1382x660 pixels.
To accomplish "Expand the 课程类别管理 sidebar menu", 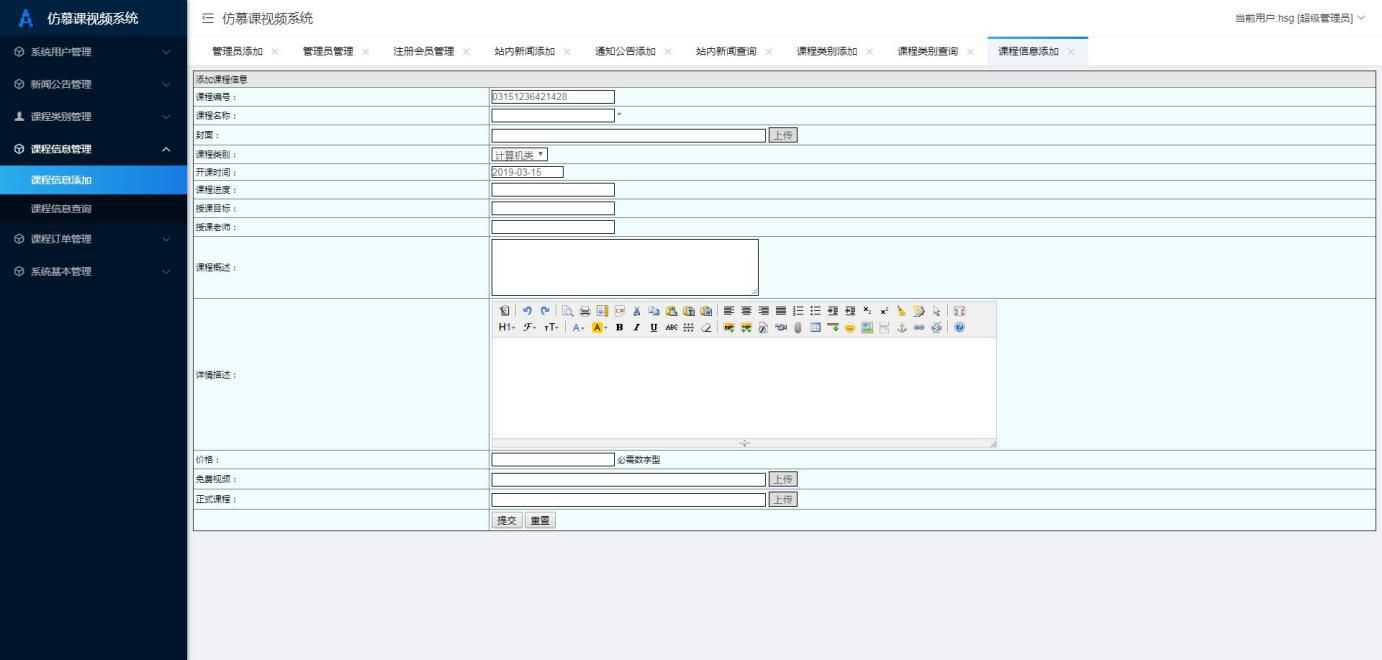I will [x=93, y=117].
